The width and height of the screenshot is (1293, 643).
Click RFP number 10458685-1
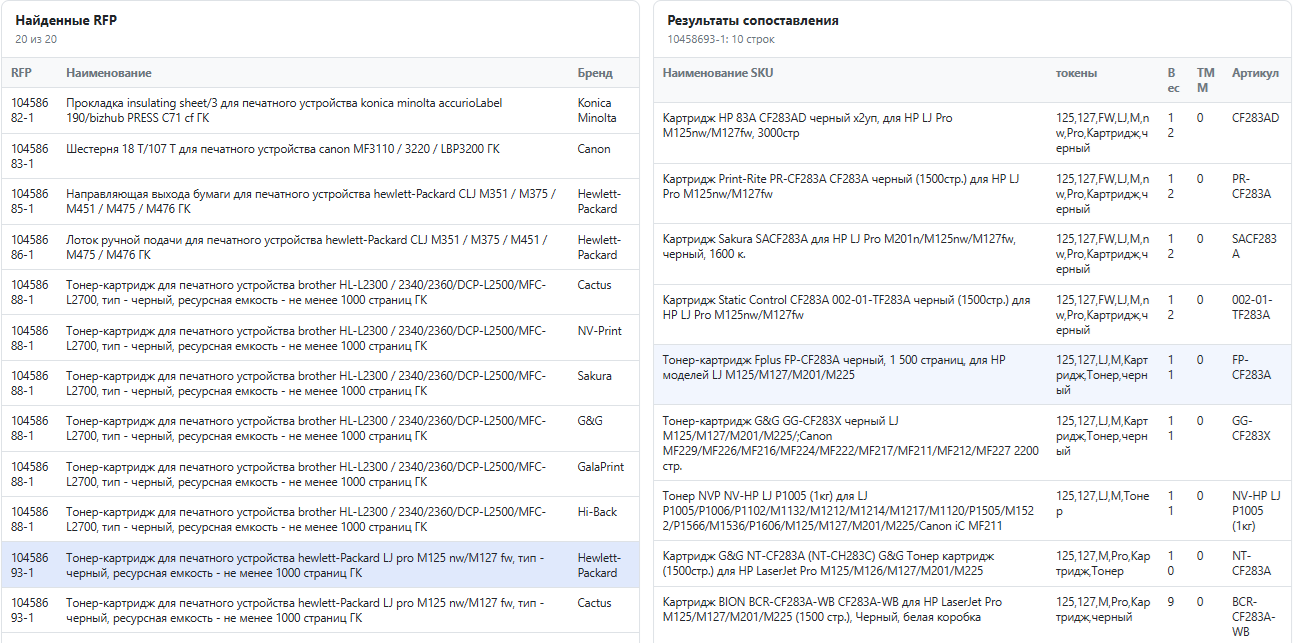click(30, 202)
